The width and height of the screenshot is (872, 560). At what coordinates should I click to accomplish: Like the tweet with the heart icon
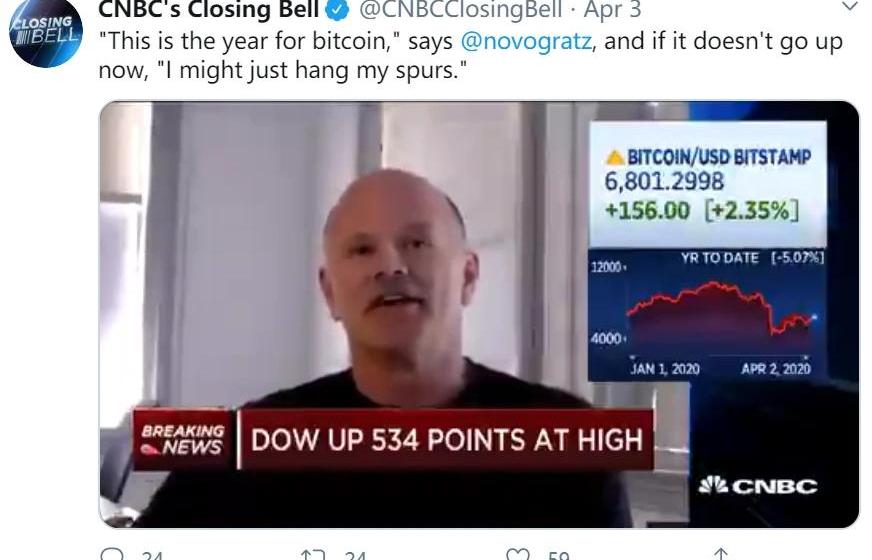coord(518,555)
